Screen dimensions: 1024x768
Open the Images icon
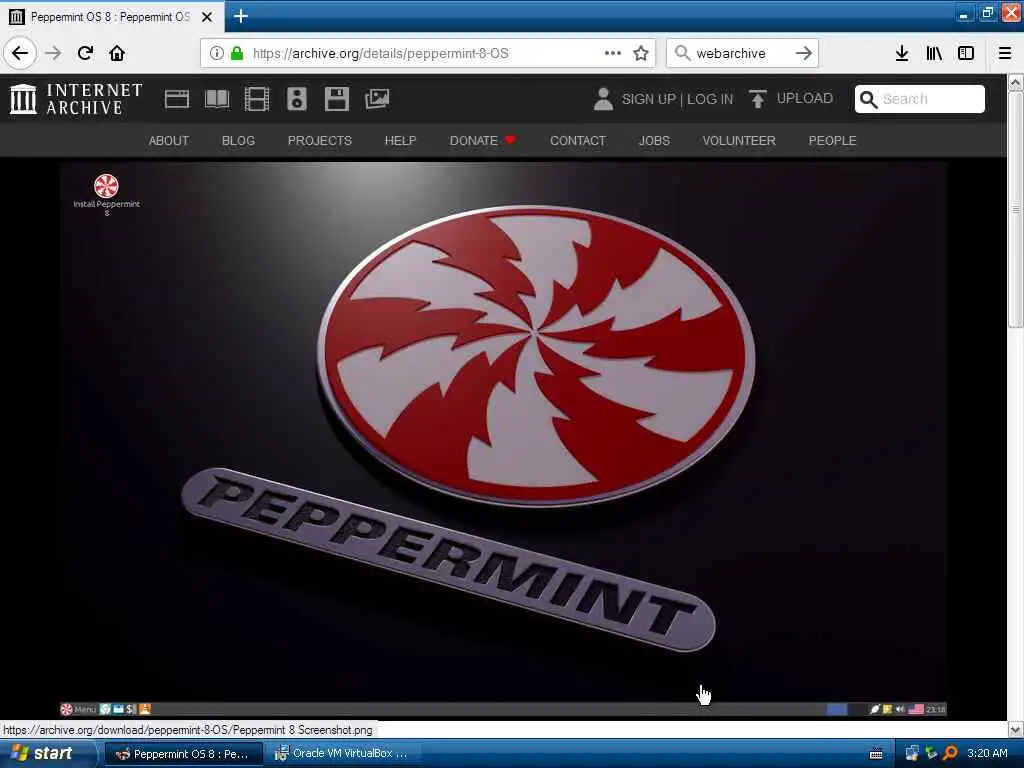point(377,99)
